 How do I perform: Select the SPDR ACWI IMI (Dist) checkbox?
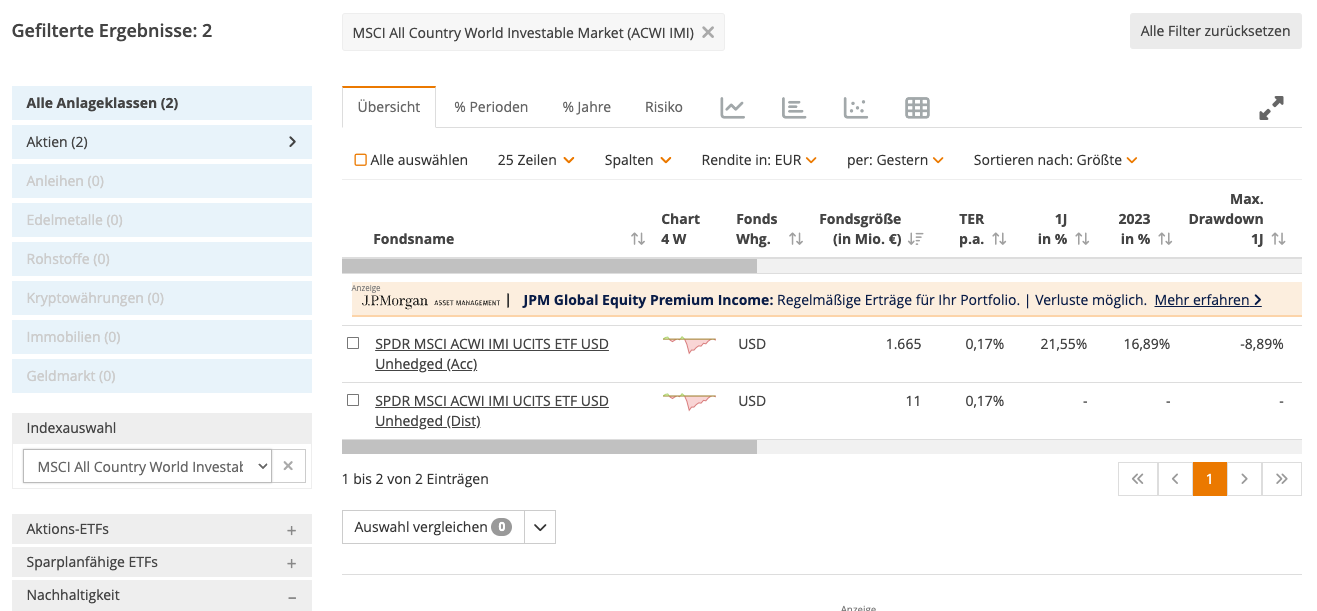pos(353,400)
